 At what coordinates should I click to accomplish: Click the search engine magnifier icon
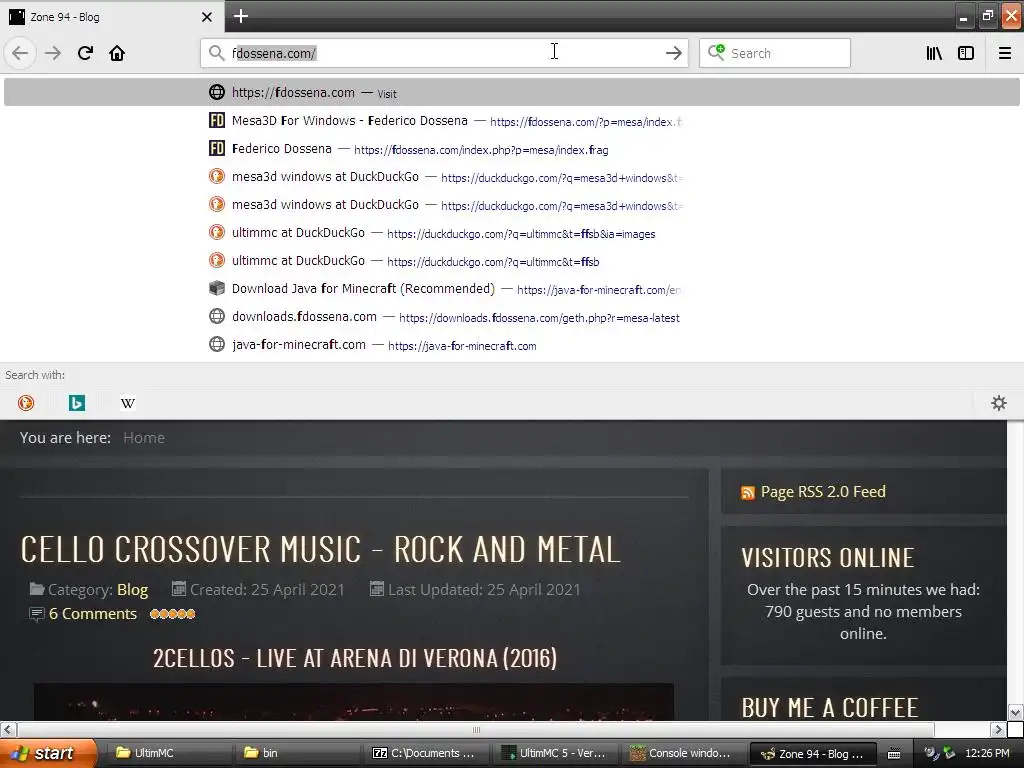coord(716,52)
